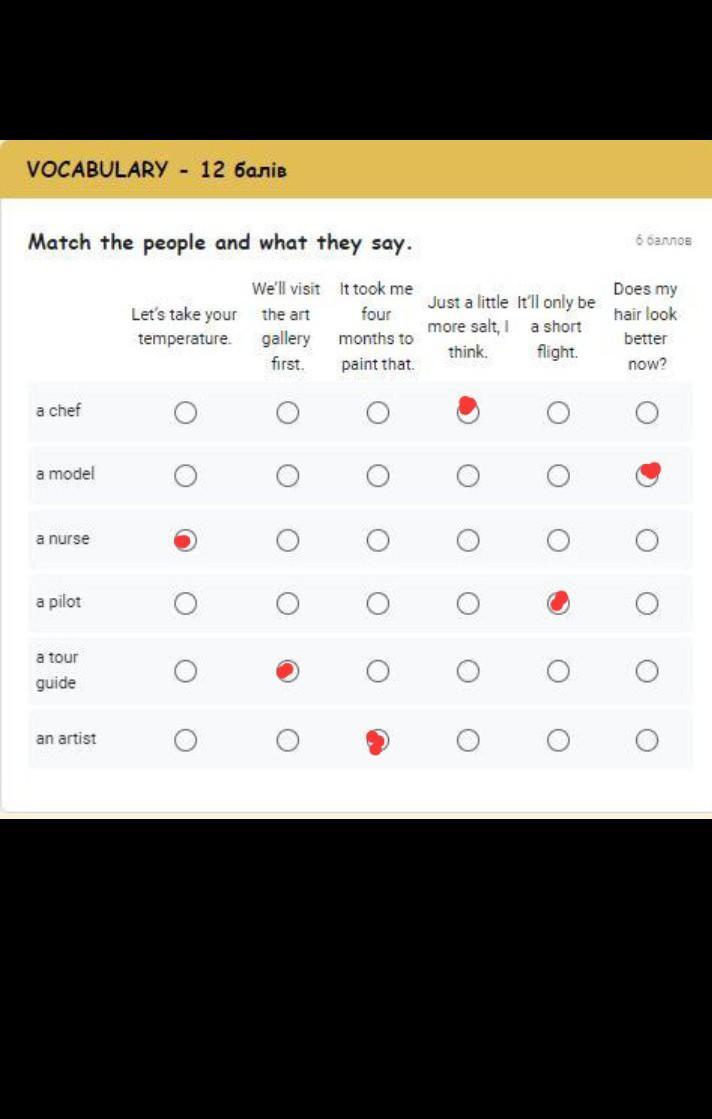Choose nurse row 'Let's take your temperature' radio
The image size is (712, 1119).
click(x=185, y=541)
